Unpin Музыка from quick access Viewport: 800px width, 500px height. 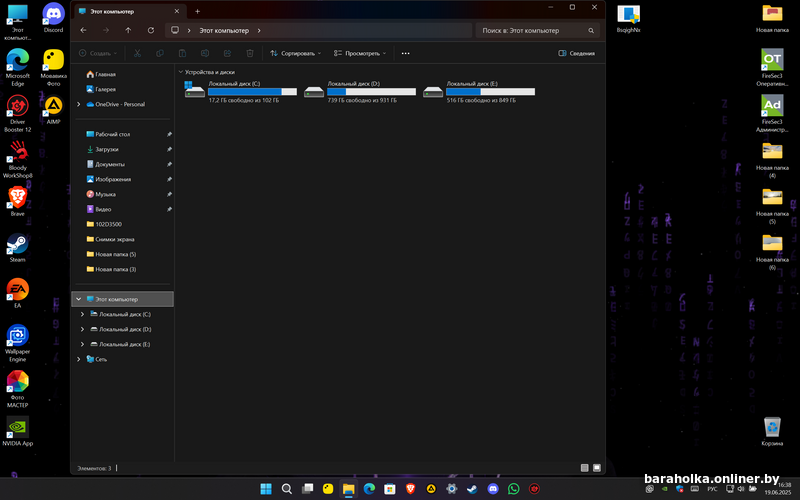click(x=169, y=194)
